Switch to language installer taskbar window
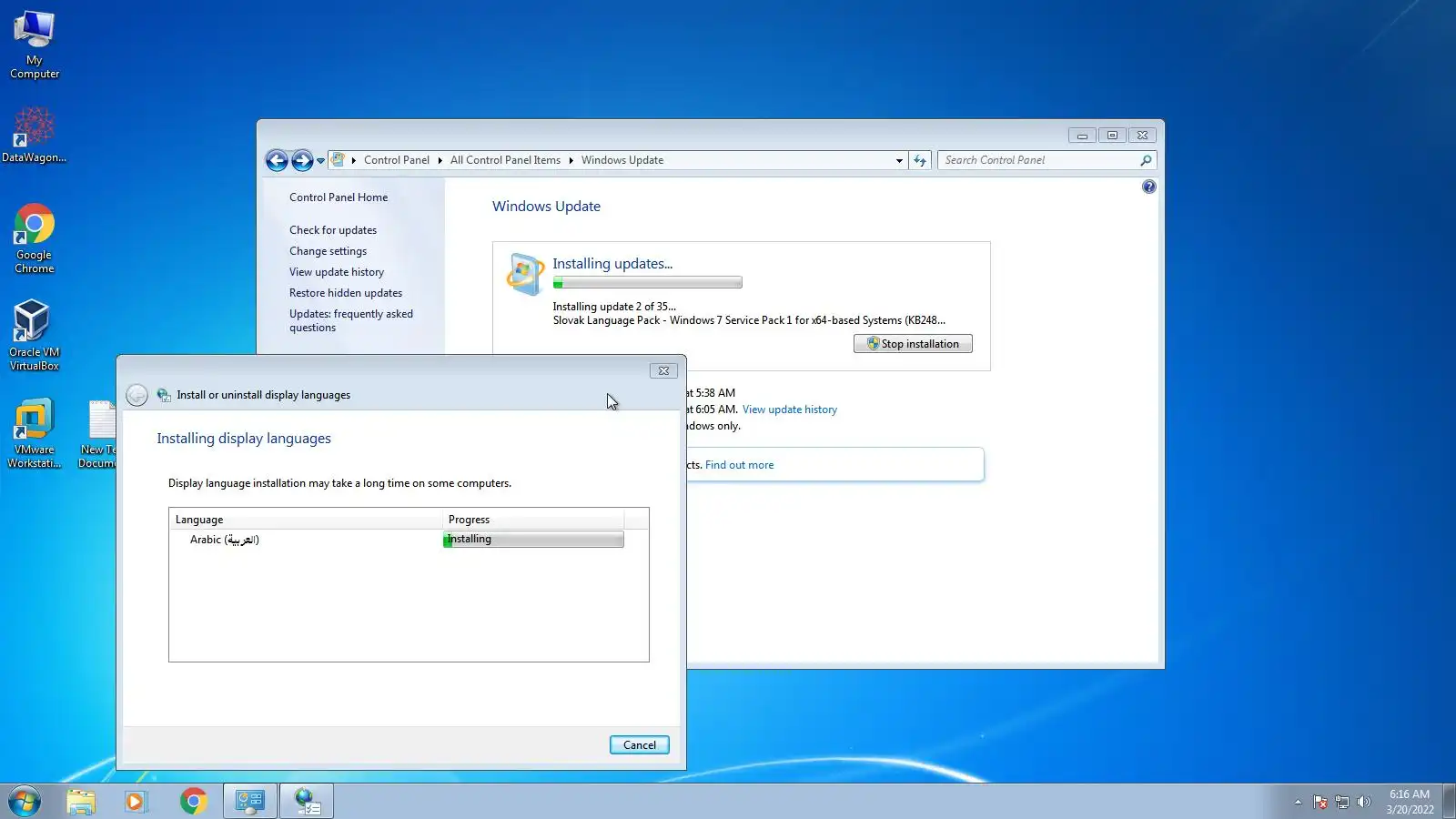Viewport: 1456px width, 819px height. click(x=307, y=802)
